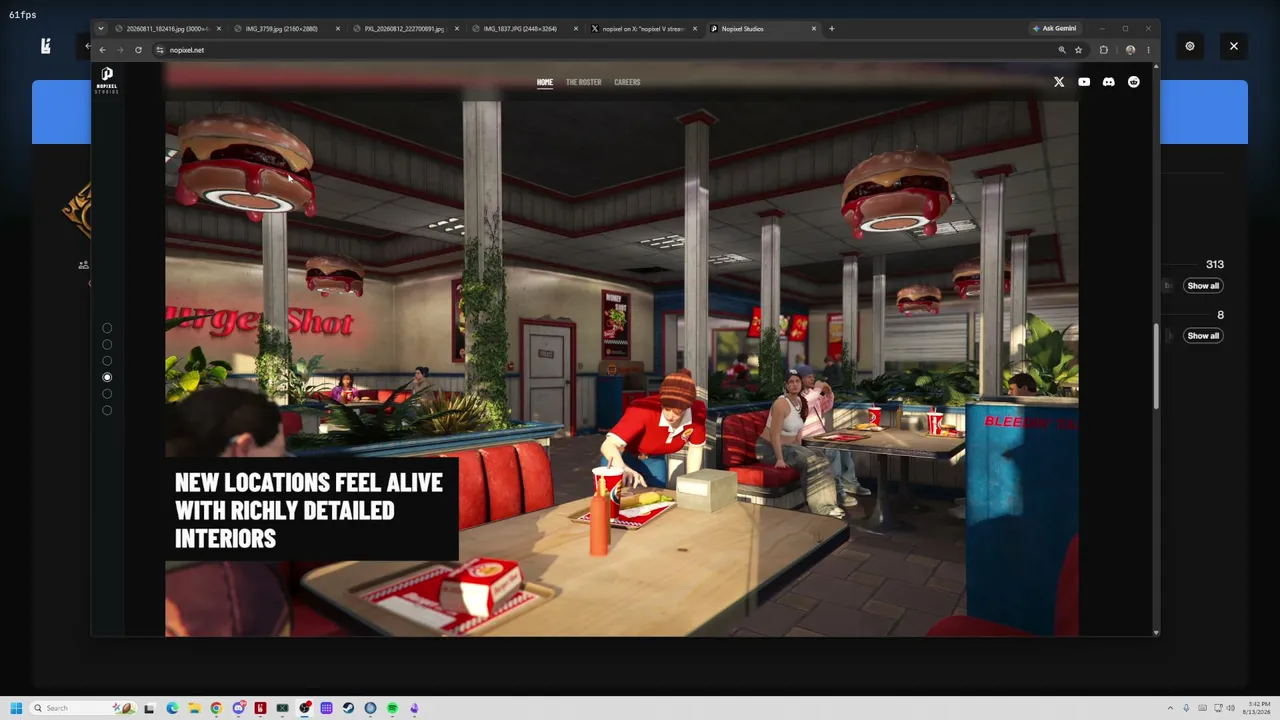Select the sixth slide indicator dot
Image resolution: width=1280 pixels, height=720 pixels.
[x=107, y=410]
